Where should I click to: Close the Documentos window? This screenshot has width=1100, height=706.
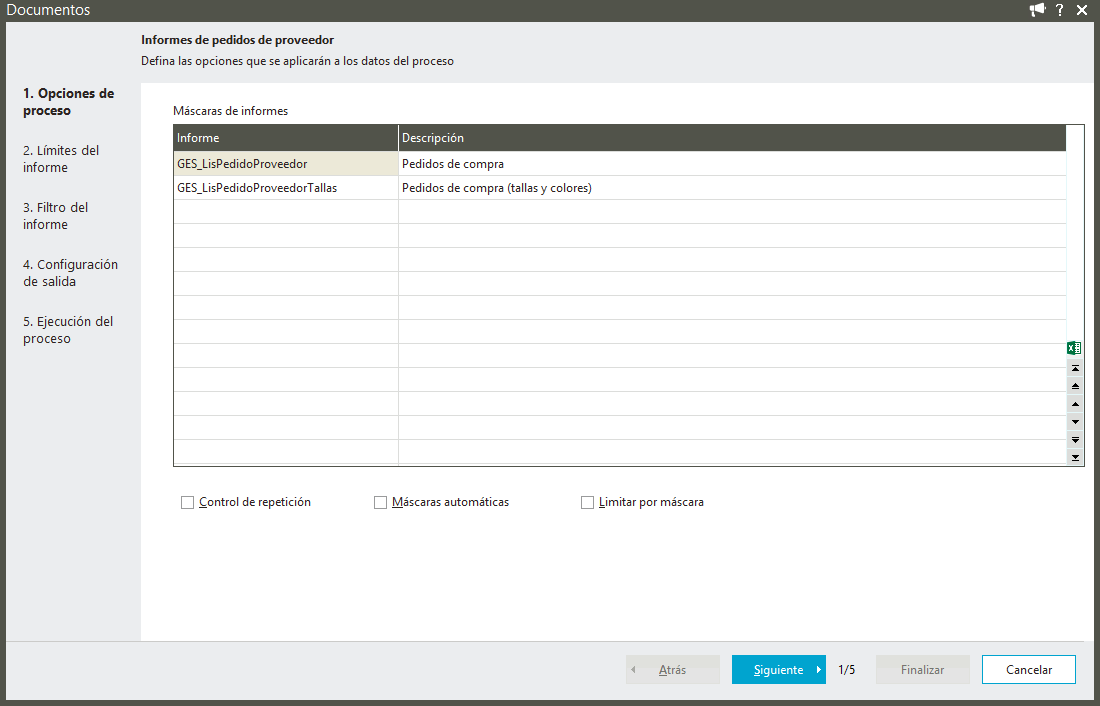click(1082, 10)
